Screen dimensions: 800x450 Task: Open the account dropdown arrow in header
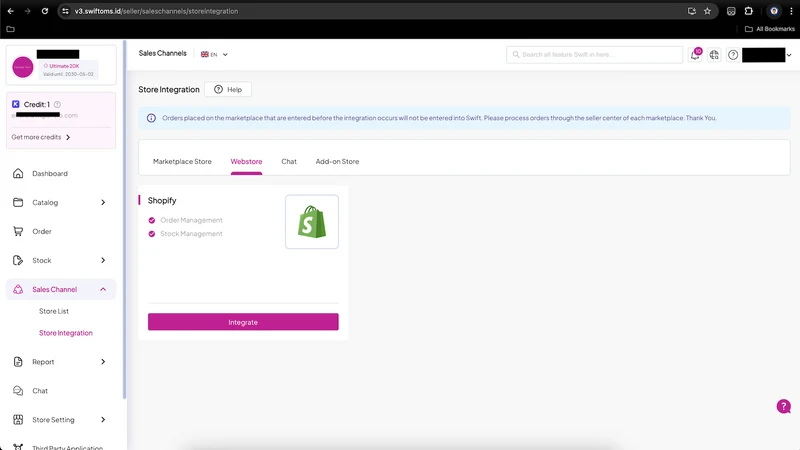pyautogui.click(x=789, y=55)
